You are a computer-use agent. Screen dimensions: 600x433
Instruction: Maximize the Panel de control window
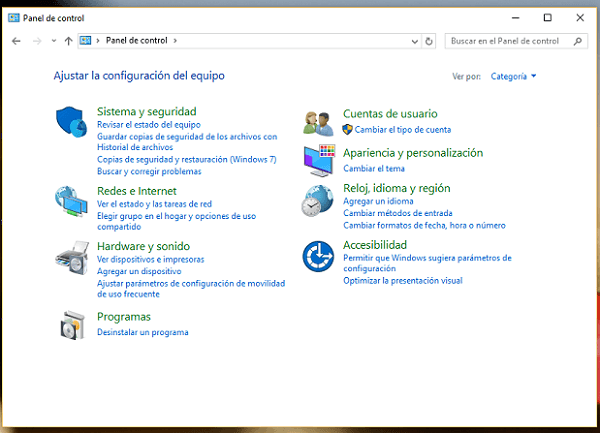[x=548, y=18]
